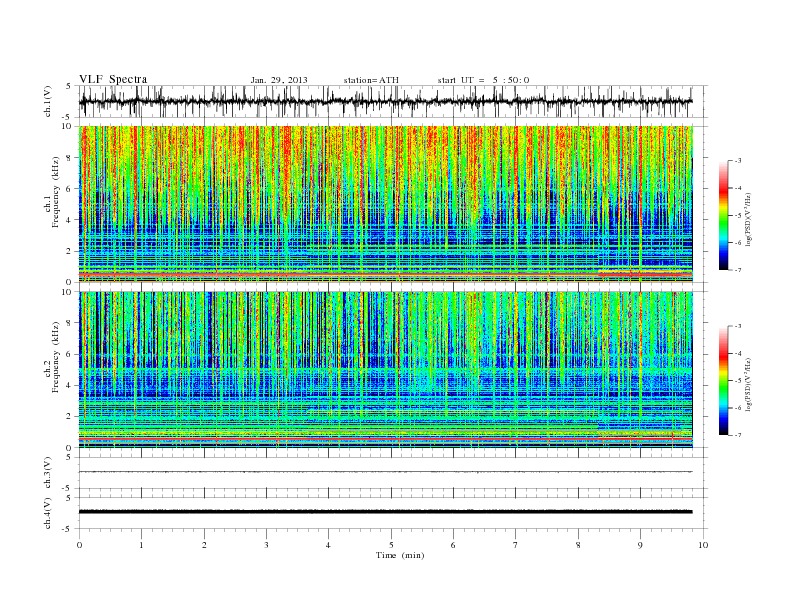Click the ch.2 spectrogram color scale bar

tap(723, 381)
